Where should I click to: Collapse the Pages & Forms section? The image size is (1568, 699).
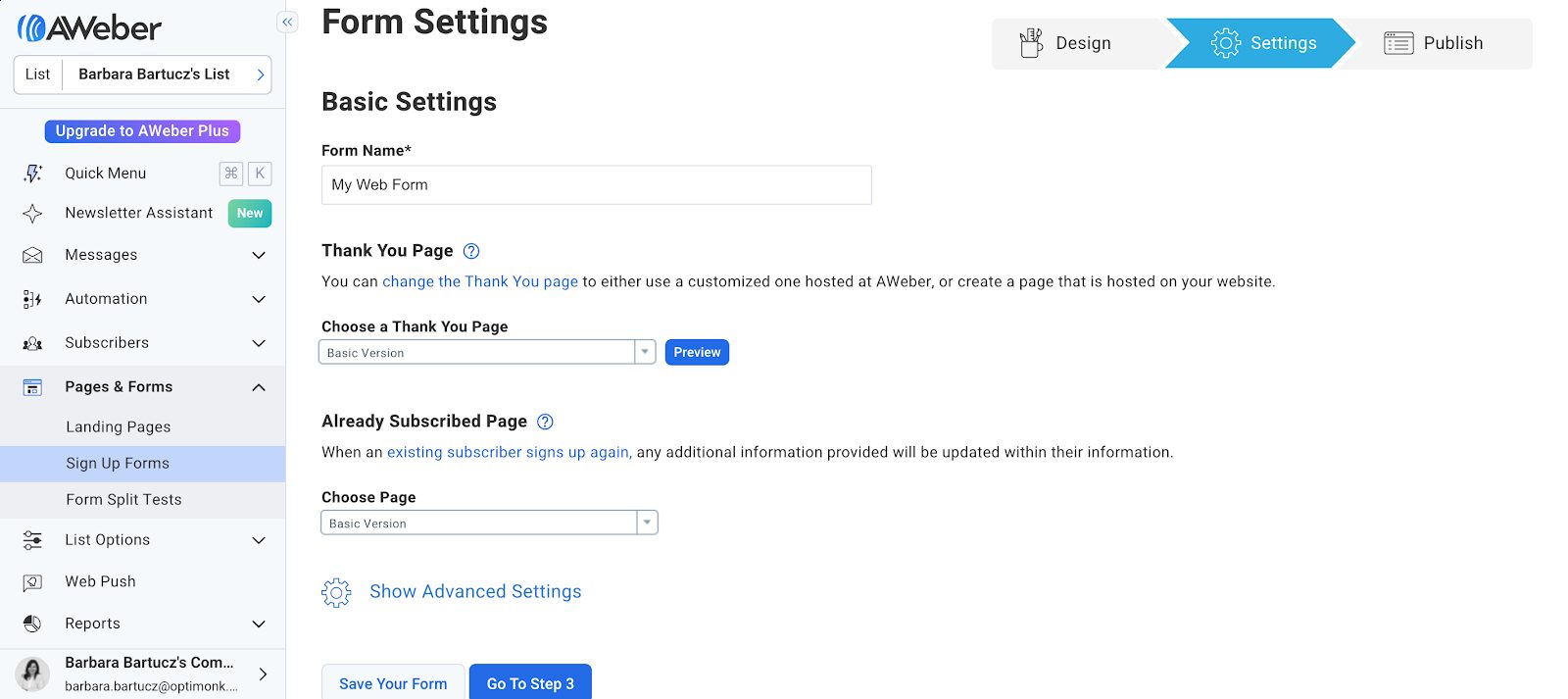pyautogui.click(x=259, y=388)
